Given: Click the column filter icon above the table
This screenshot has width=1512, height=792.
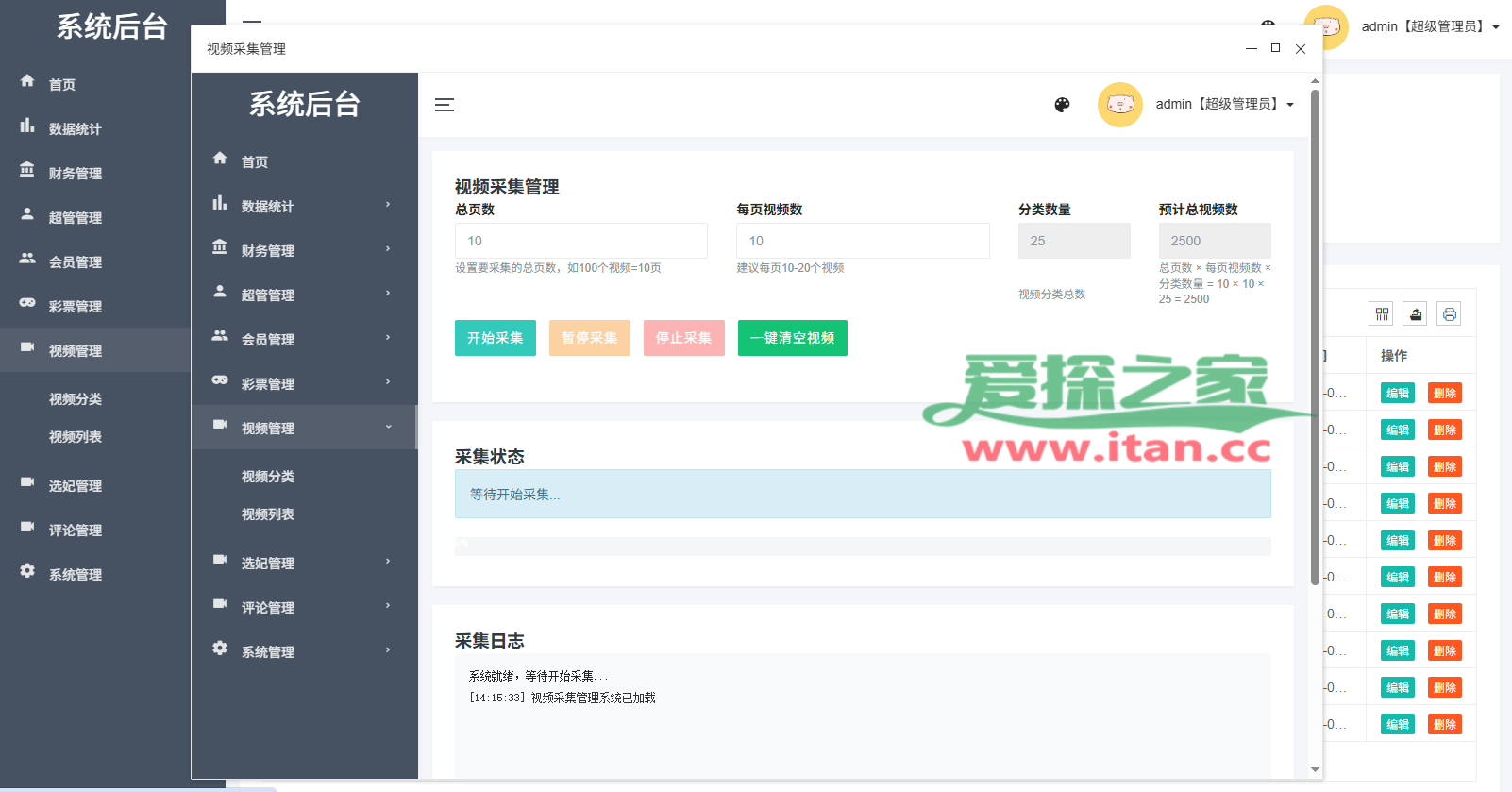Looking at the screenshot, I should tap(1382, 314).
